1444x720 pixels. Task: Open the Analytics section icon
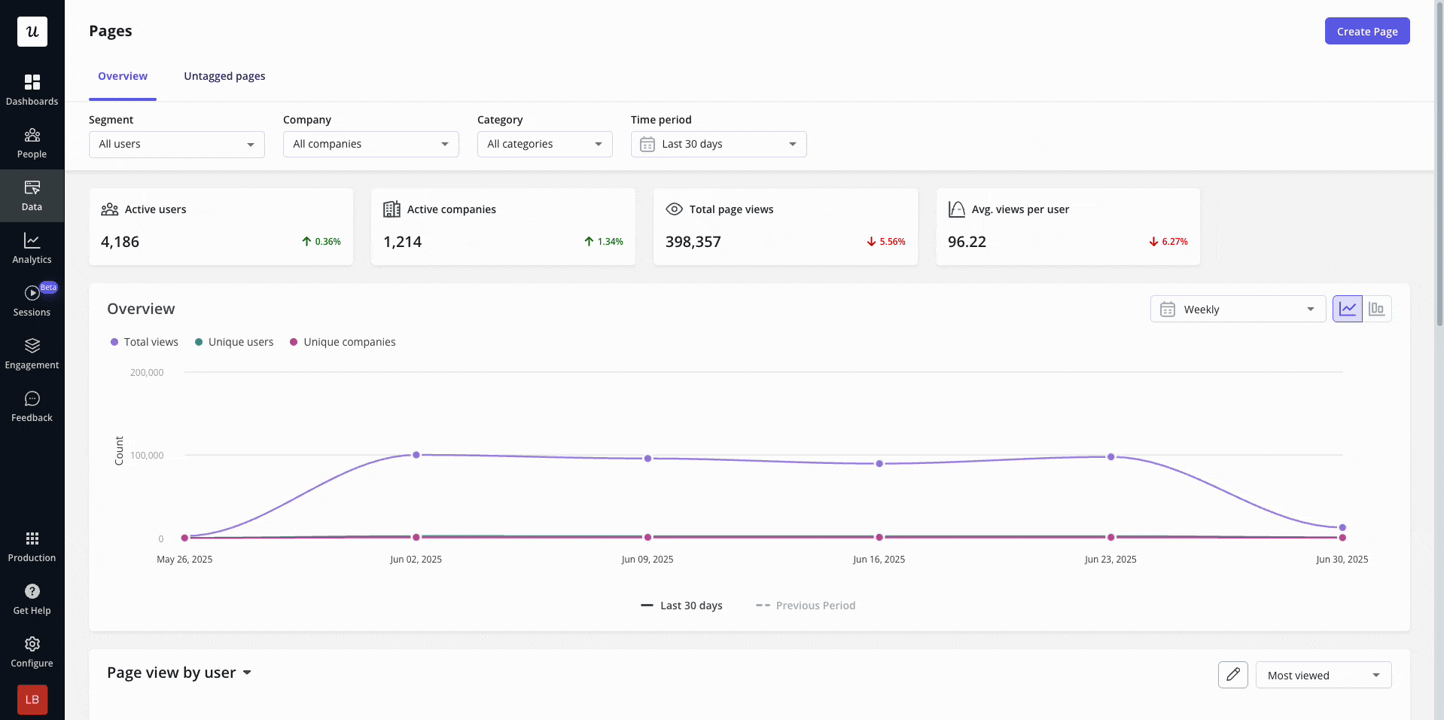[x=32, y=240]
